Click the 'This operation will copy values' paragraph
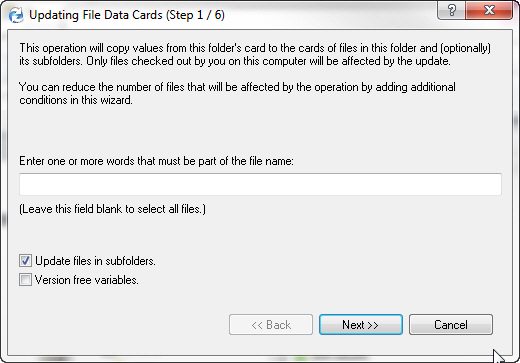This screenshot has width=520, height=363. [255, 54]
